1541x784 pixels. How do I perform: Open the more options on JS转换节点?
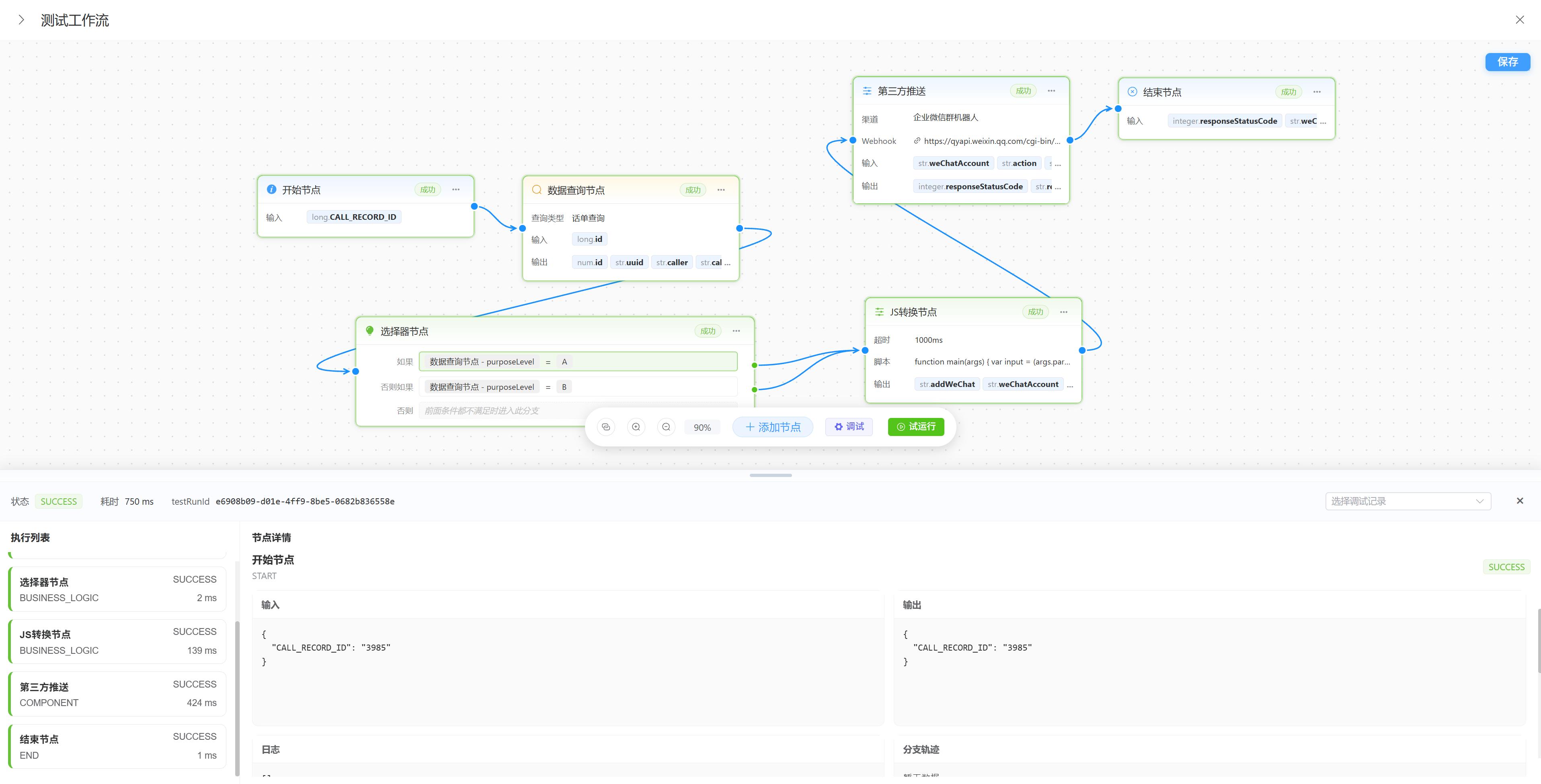(1064, 311)
